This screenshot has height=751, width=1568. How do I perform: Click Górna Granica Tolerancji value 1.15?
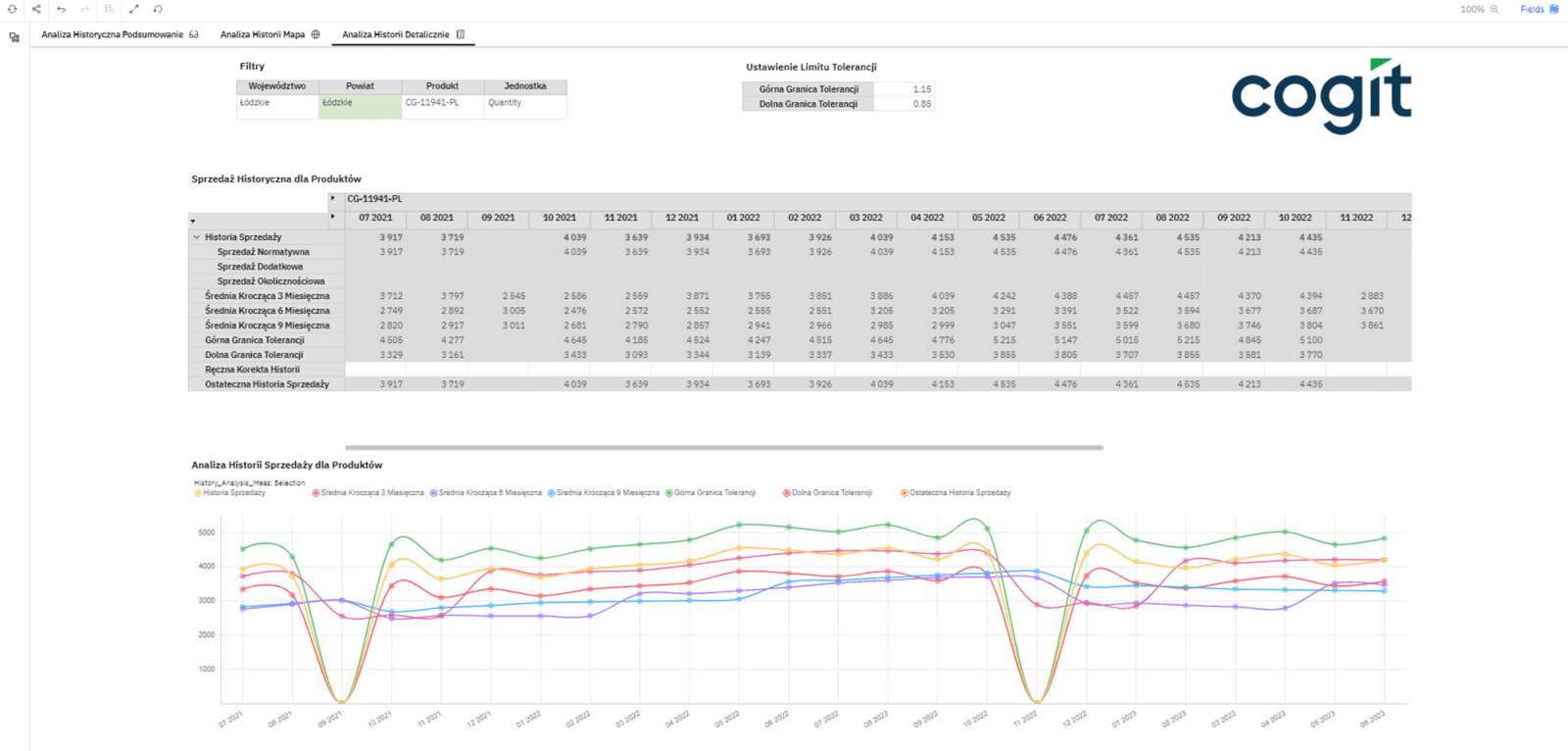click(x=905, y=89)
